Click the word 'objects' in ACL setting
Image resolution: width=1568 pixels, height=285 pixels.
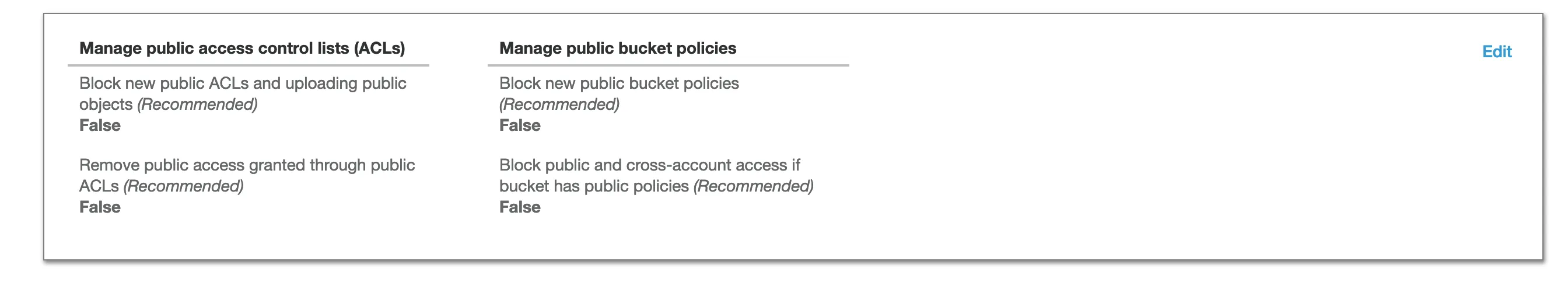[x=106, y=105]
